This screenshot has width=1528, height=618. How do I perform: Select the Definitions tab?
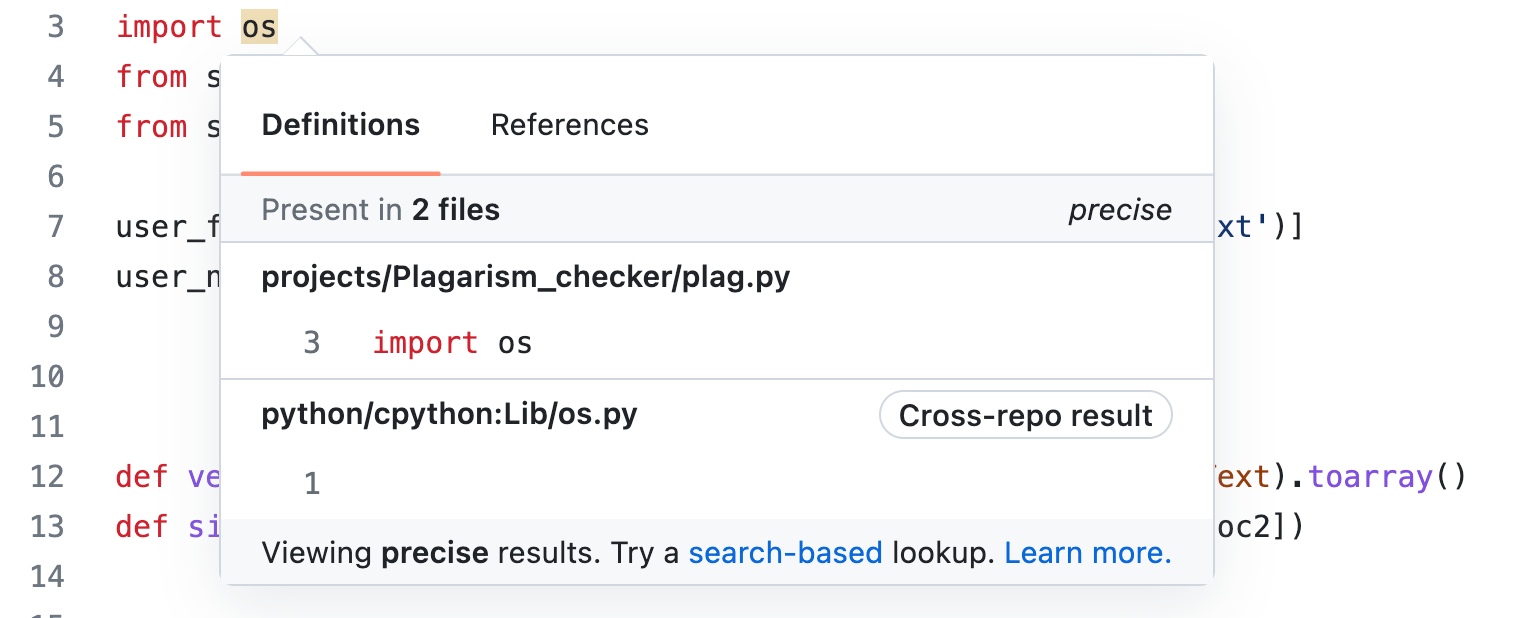[340, 124]
